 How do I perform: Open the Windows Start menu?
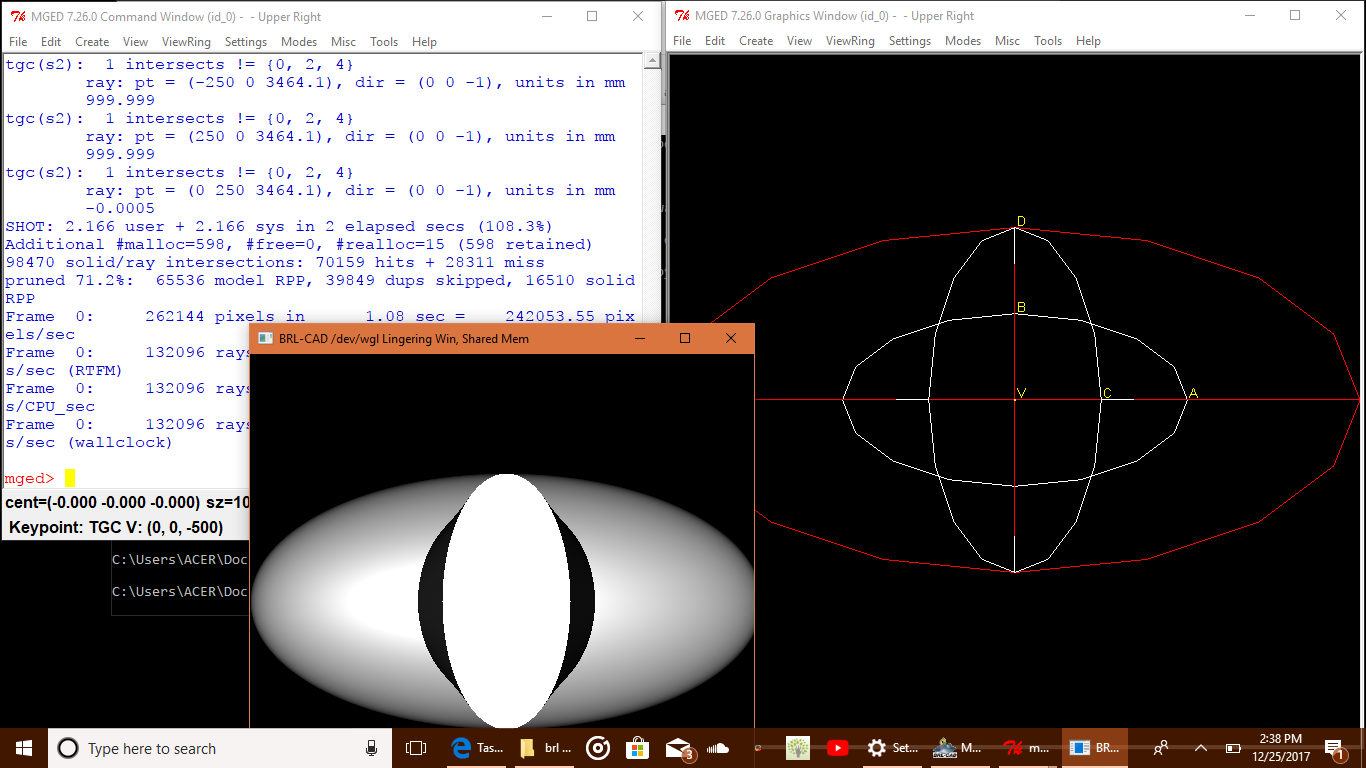24,748
